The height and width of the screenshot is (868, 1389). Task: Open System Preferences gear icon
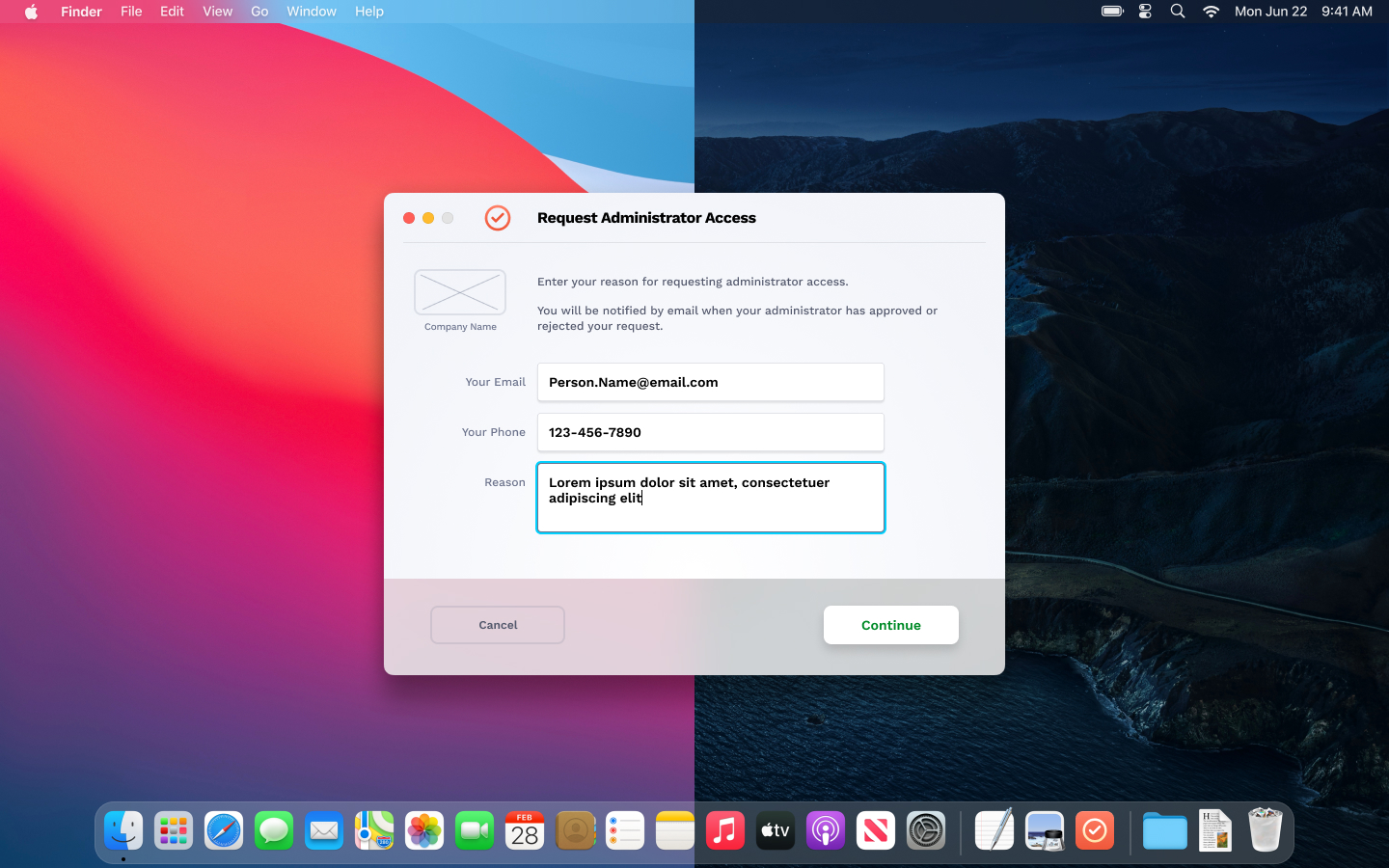click(x=926, y=830)
